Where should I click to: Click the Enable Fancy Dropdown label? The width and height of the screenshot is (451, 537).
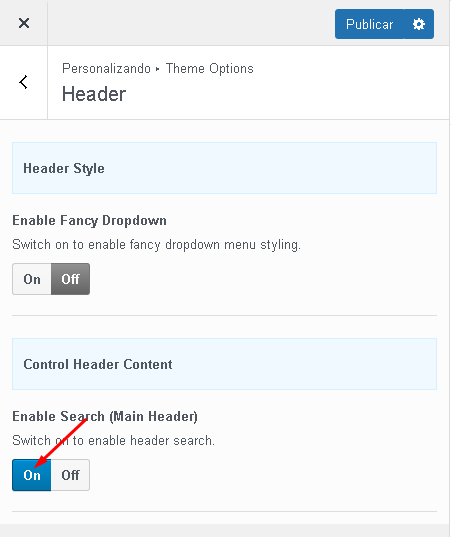click(x=89, y=220)
